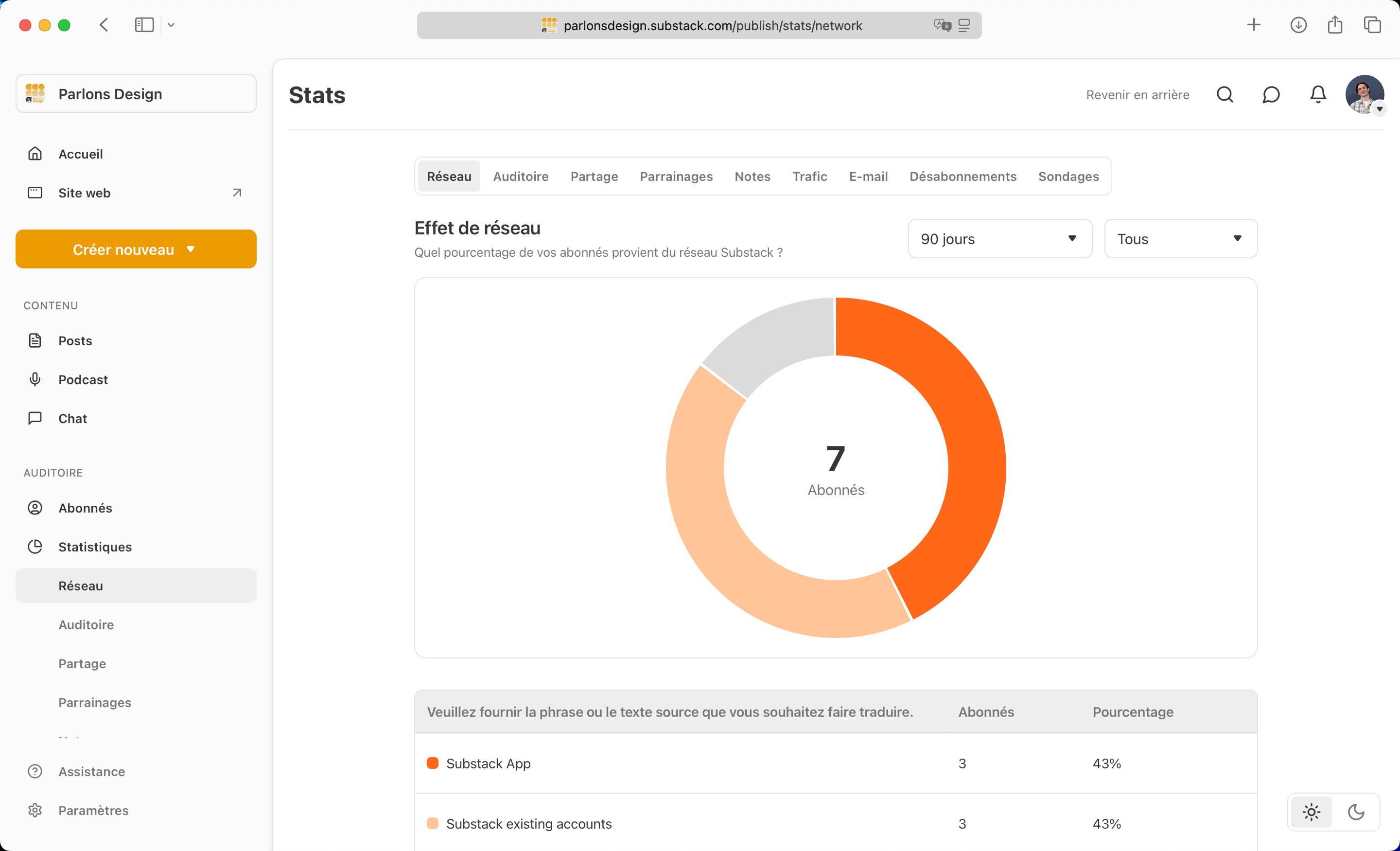Image resolution: width=1400 pixels, height=851 pixels.
Task: Switch to dark mode moon toggle
Action: click(1356, 812)
